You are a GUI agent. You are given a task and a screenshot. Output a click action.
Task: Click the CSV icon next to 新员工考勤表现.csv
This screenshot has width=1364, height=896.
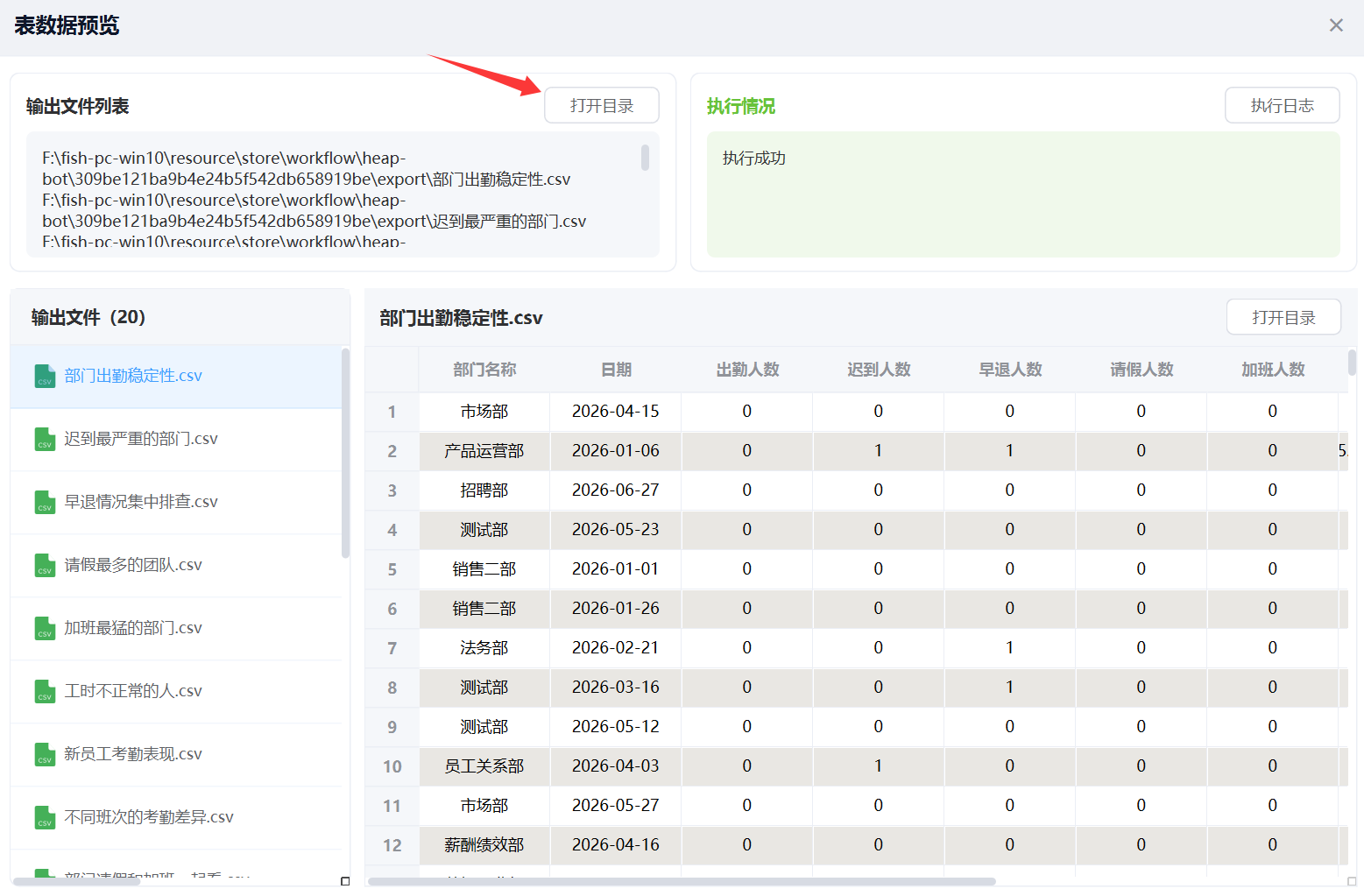45,755
